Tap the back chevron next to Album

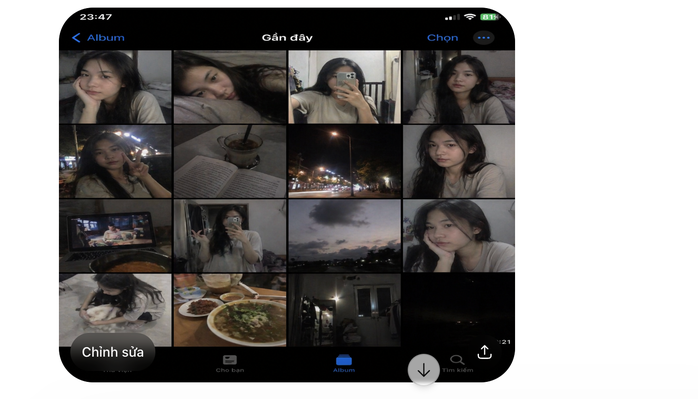(76, 38)
